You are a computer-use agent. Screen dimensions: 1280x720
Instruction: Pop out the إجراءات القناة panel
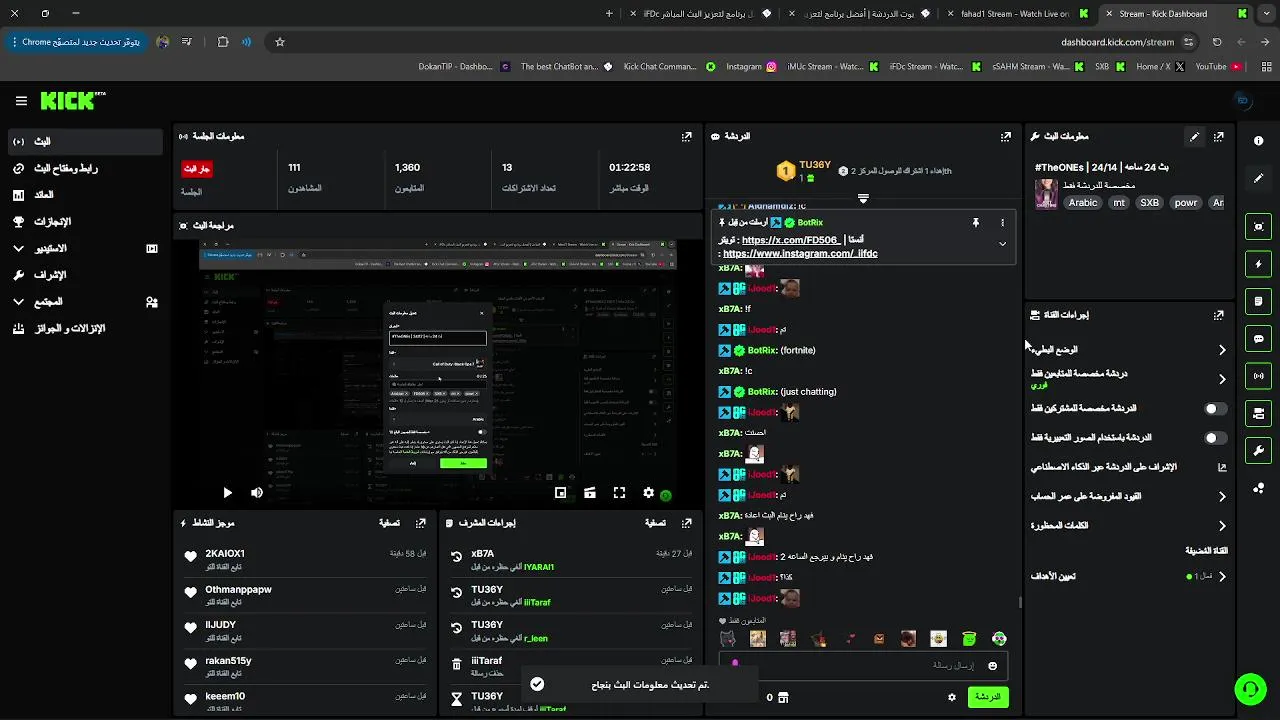click(1219, 315)
